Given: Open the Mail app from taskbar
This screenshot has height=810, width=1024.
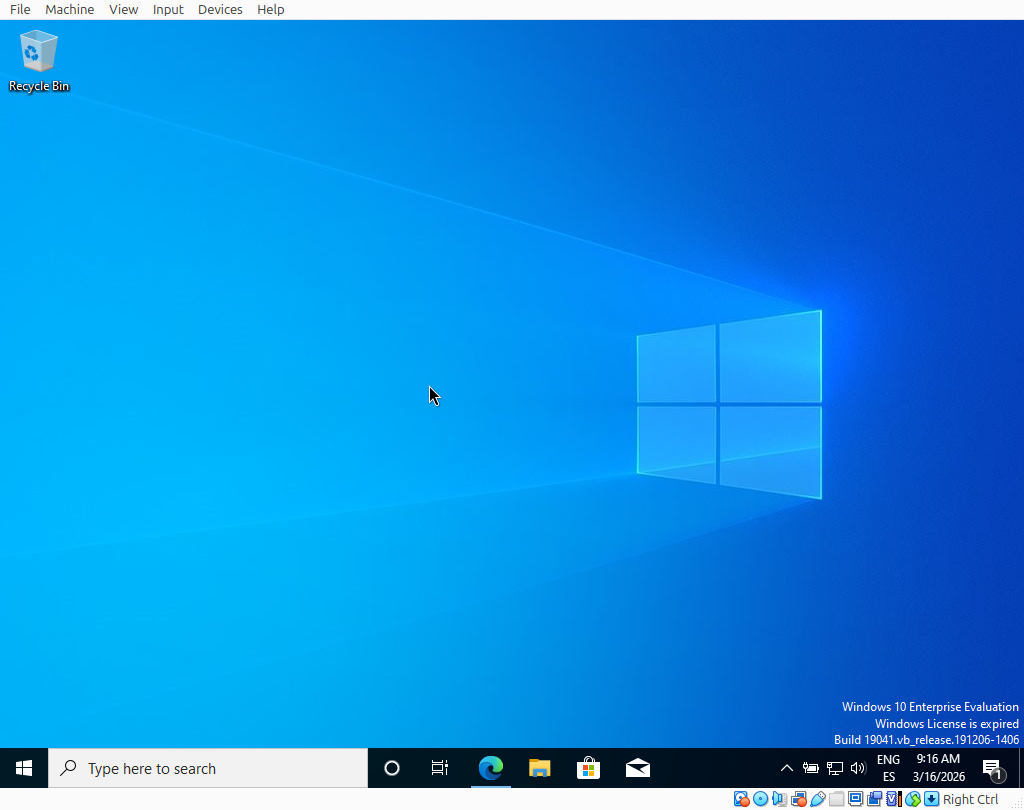Looking at the screenshot, I should point(638,768).
